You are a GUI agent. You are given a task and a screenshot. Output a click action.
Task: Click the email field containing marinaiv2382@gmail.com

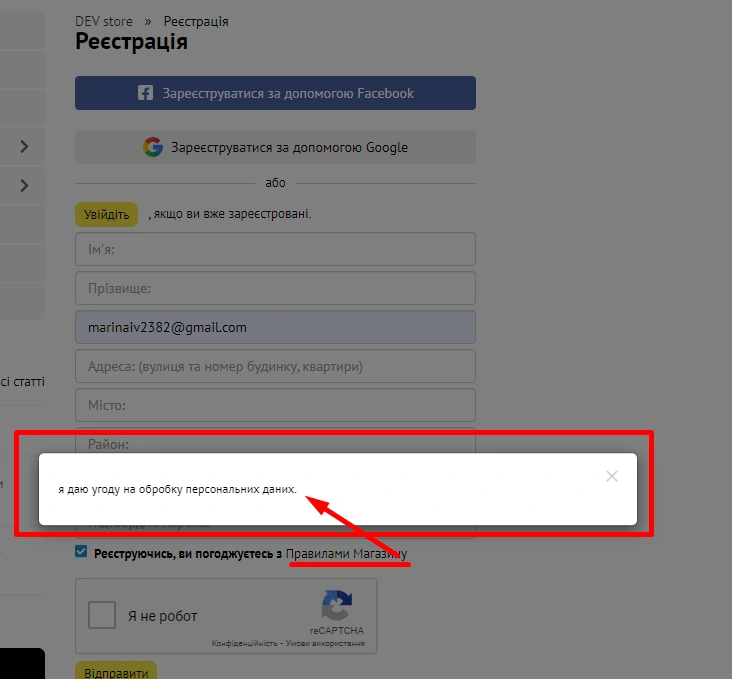(275, 327)
